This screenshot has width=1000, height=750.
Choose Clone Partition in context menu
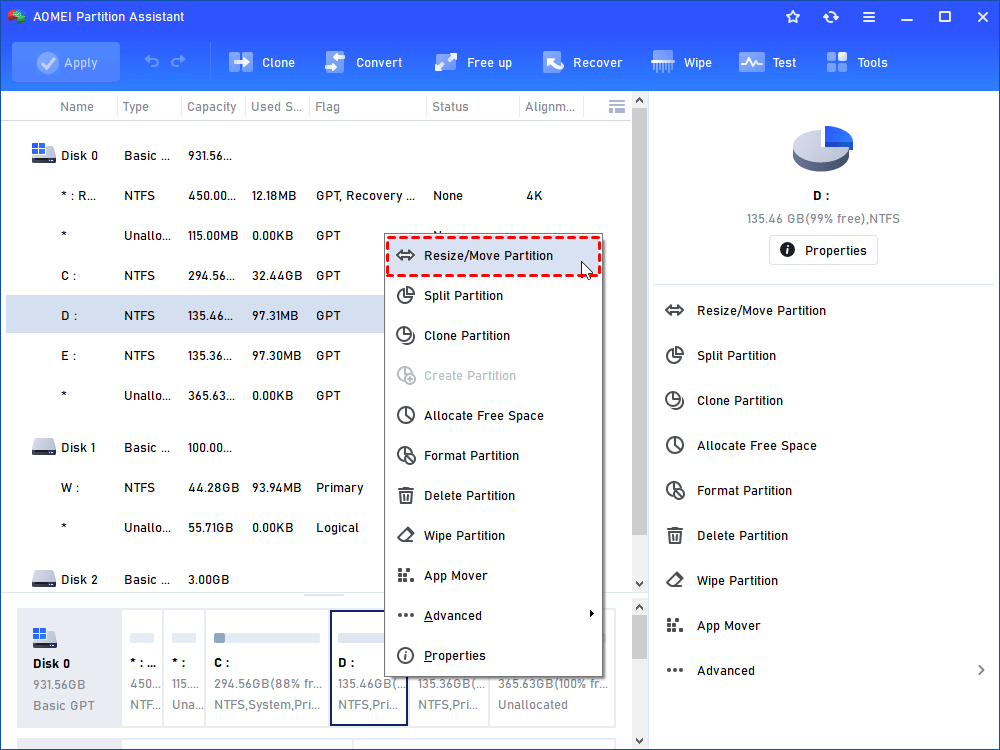493,336
